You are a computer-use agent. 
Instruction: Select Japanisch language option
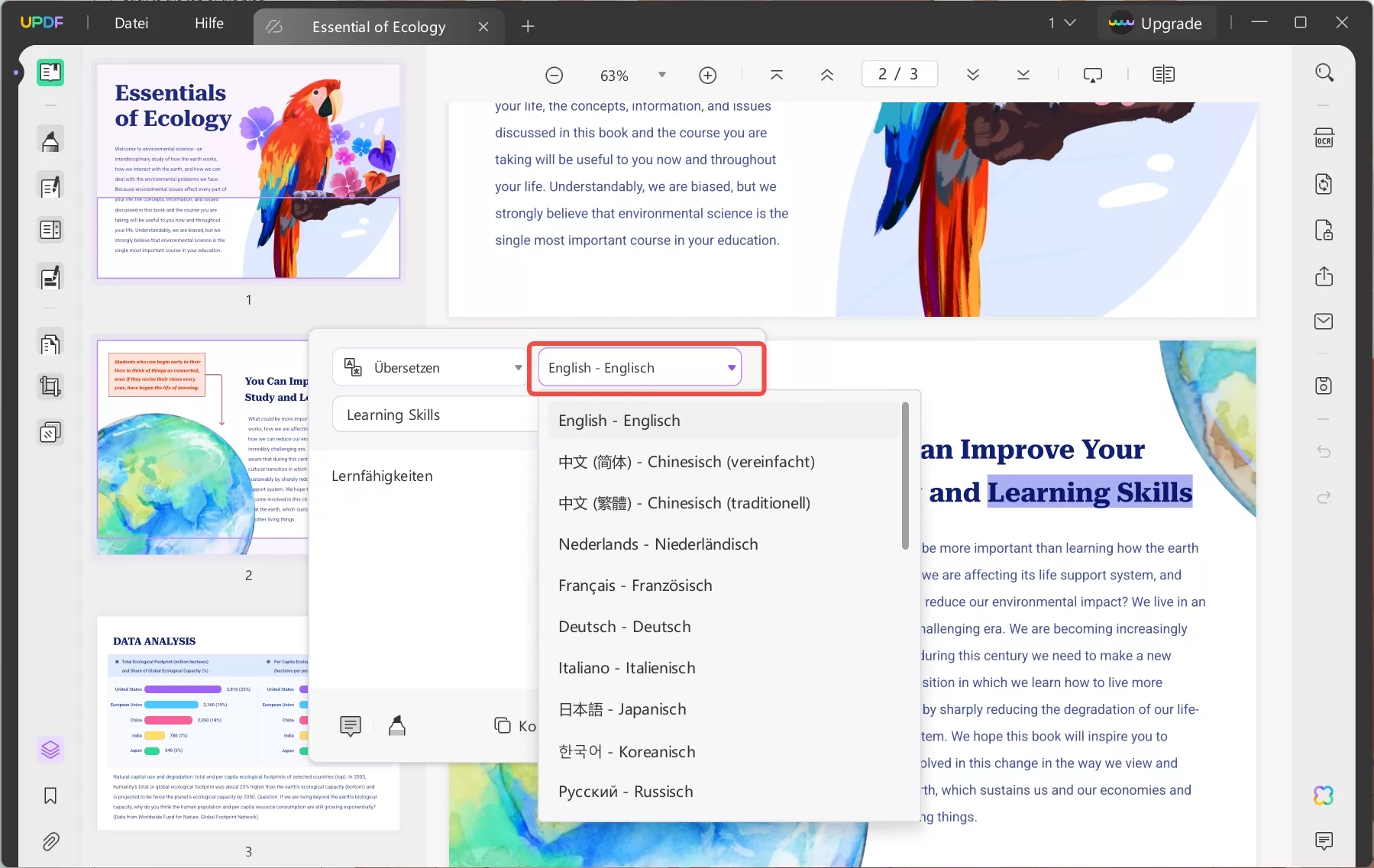(724, 709)
